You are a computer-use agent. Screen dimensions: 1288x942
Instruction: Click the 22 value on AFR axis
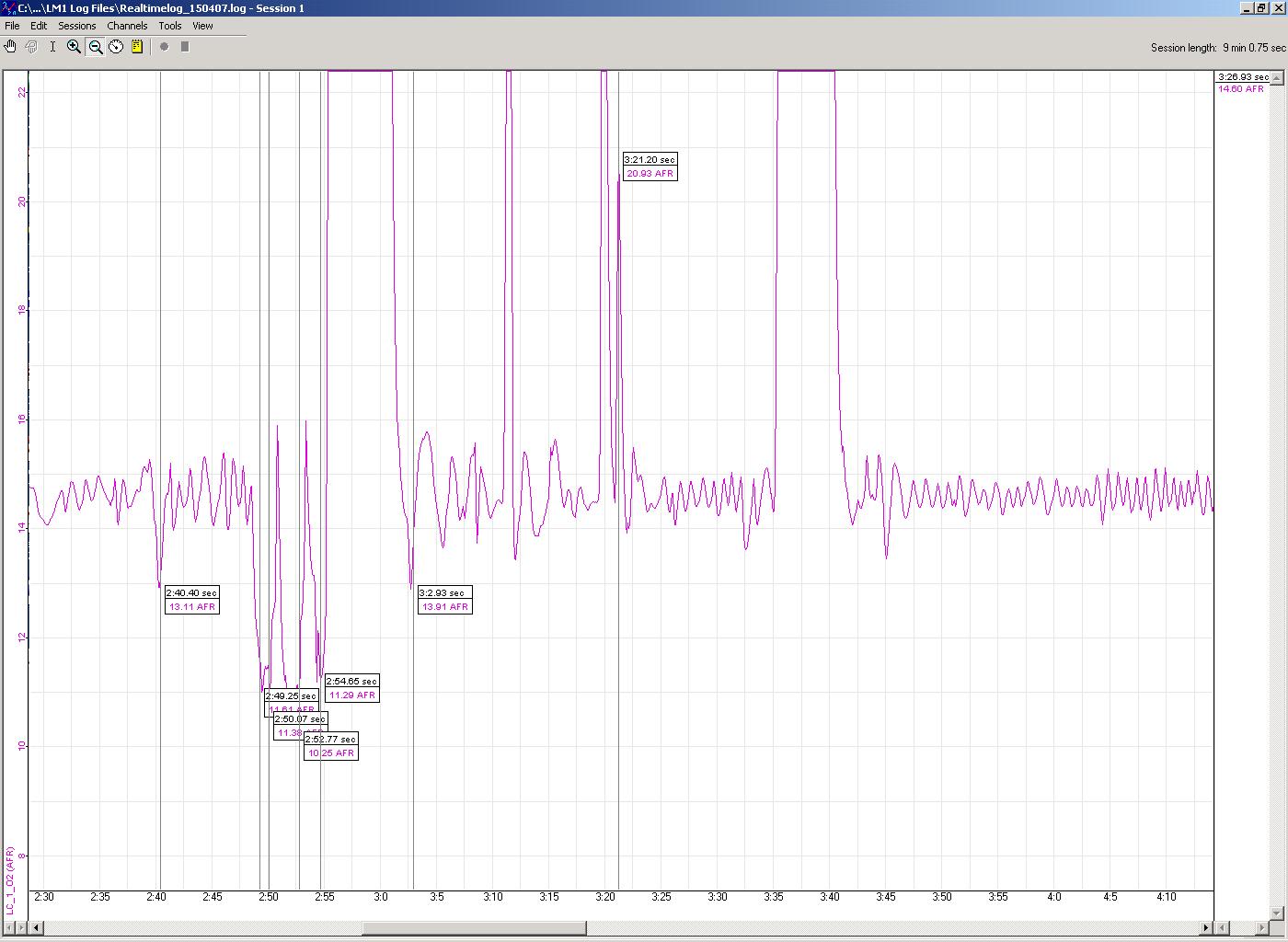pos(22,92)
